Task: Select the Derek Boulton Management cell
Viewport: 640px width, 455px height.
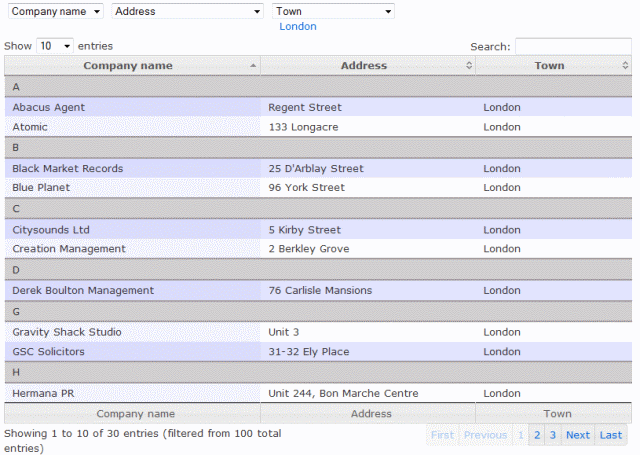Action: tap(132, 291)
